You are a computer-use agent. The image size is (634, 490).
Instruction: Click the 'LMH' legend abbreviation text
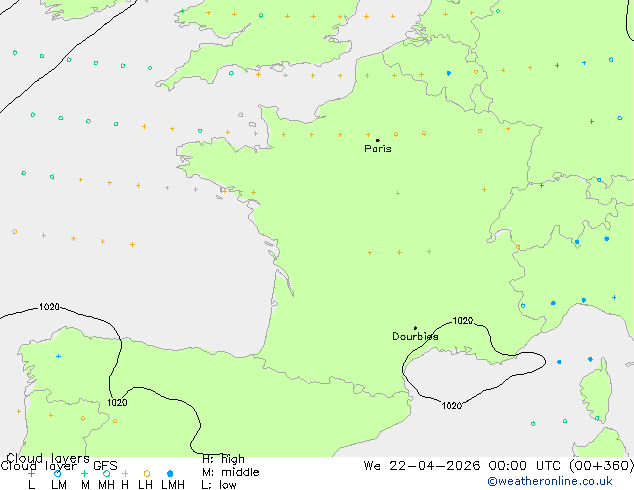click(x=173, y=484)
